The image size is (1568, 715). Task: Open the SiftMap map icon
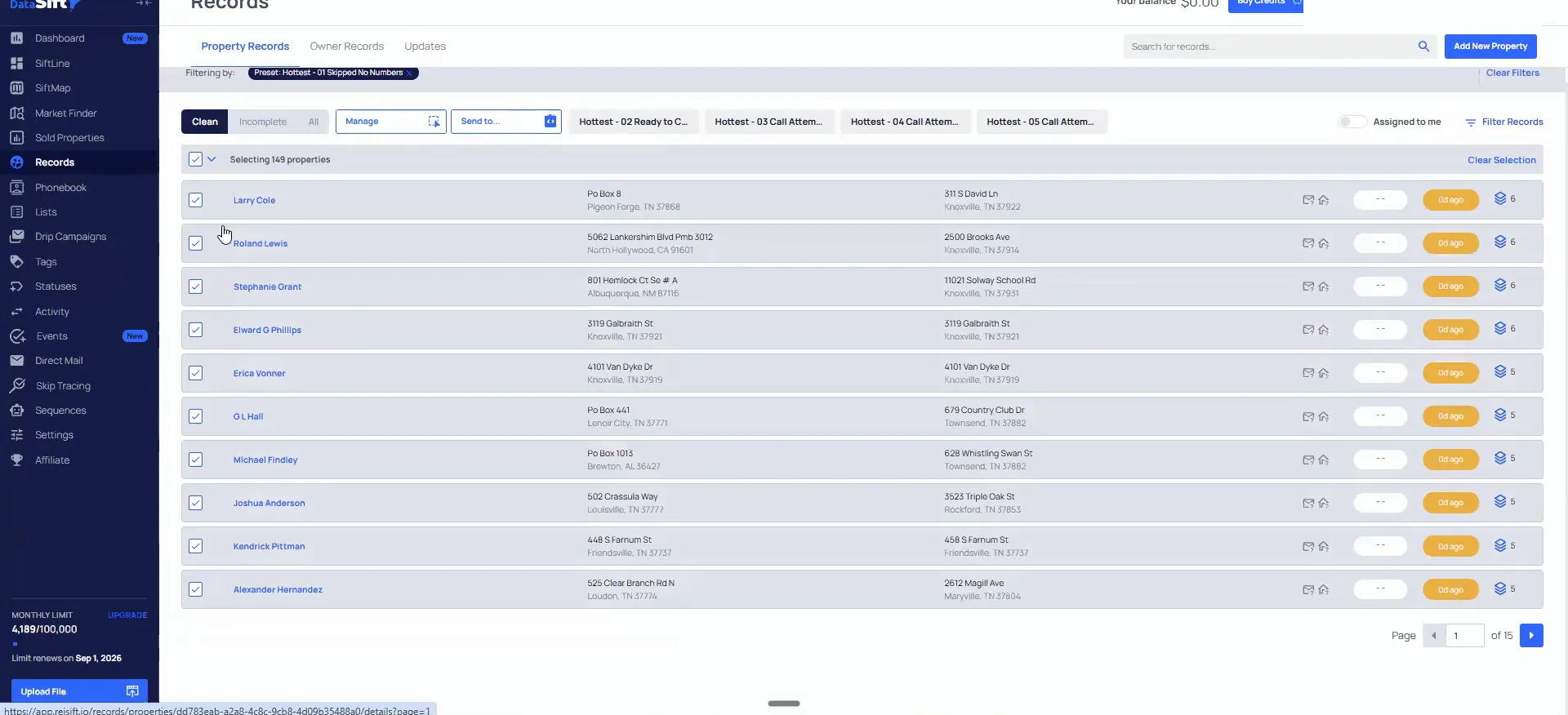pyautogui.click(x=16, y=88)
